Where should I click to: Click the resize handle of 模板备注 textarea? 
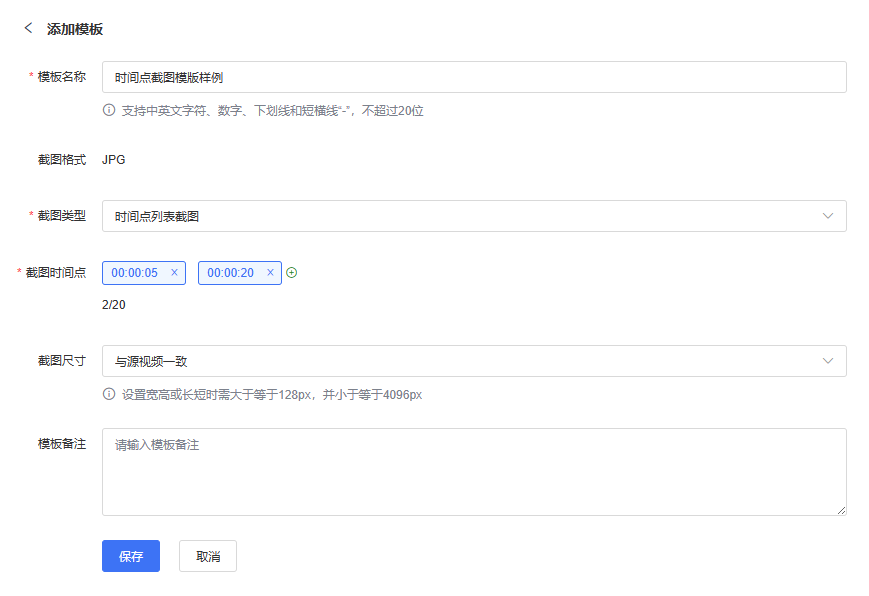point(841,510)
